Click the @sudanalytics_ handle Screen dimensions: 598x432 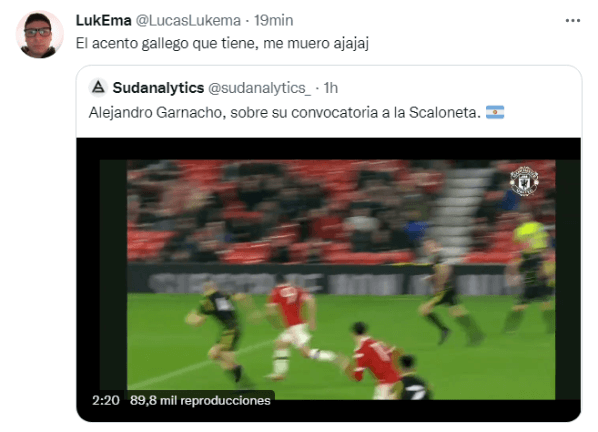(x=260, y=88)
